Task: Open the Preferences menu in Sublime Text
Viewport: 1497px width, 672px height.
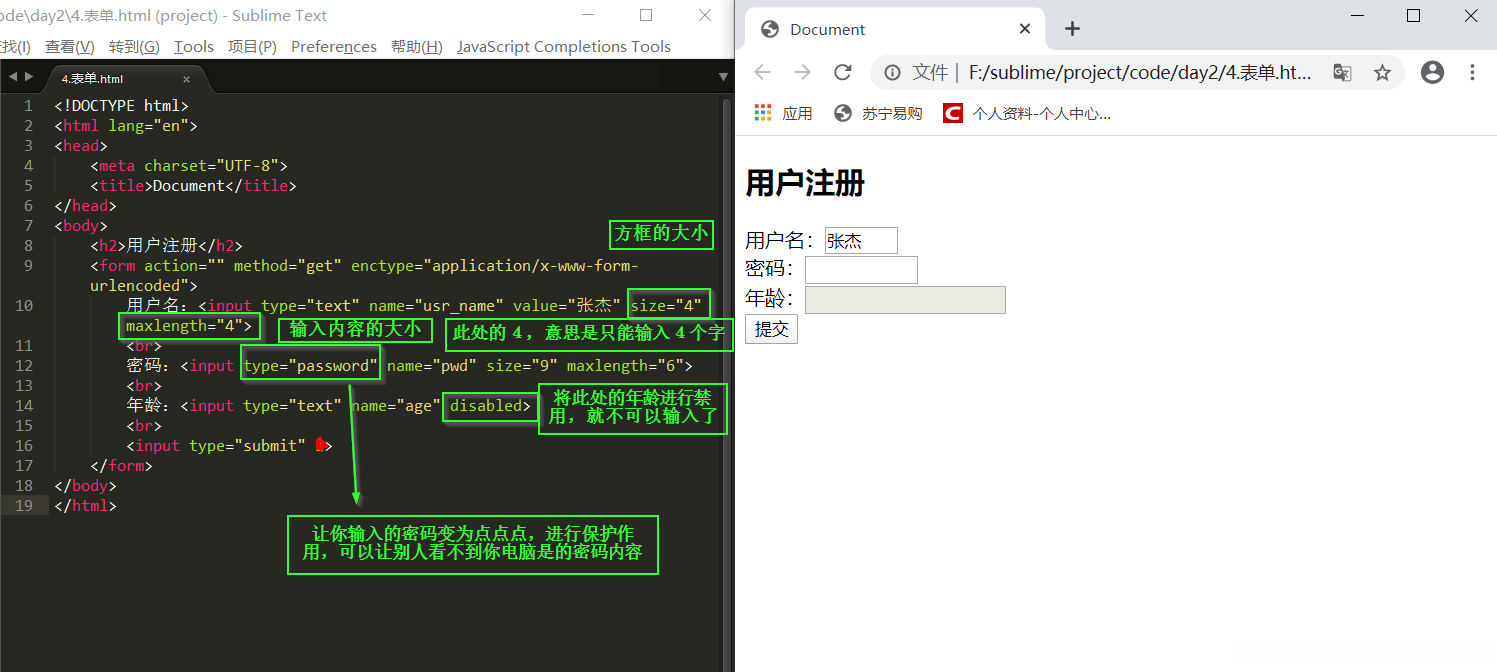Action: tap(333, 46)
